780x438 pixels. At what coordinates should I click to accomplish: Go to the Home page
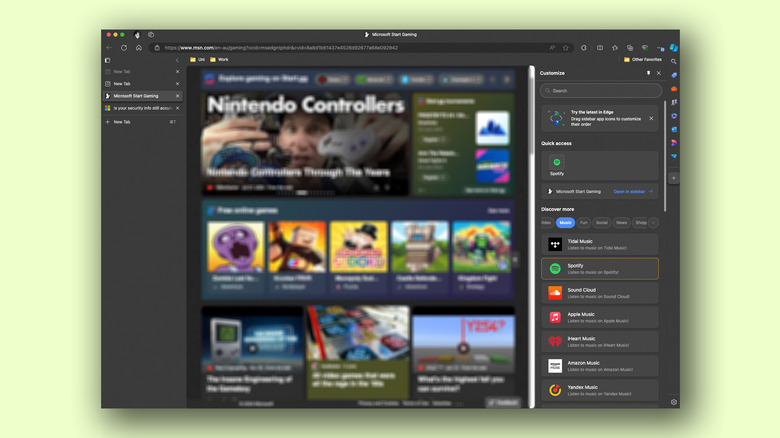point(139,48)
